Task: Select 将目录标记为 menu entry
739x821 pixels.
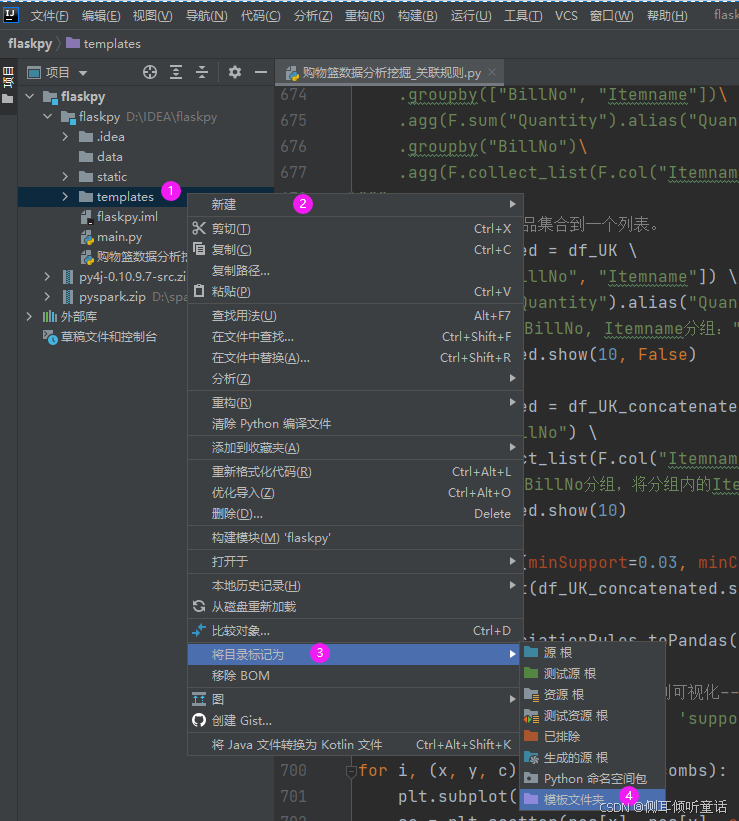Action: tap(355, 654)
